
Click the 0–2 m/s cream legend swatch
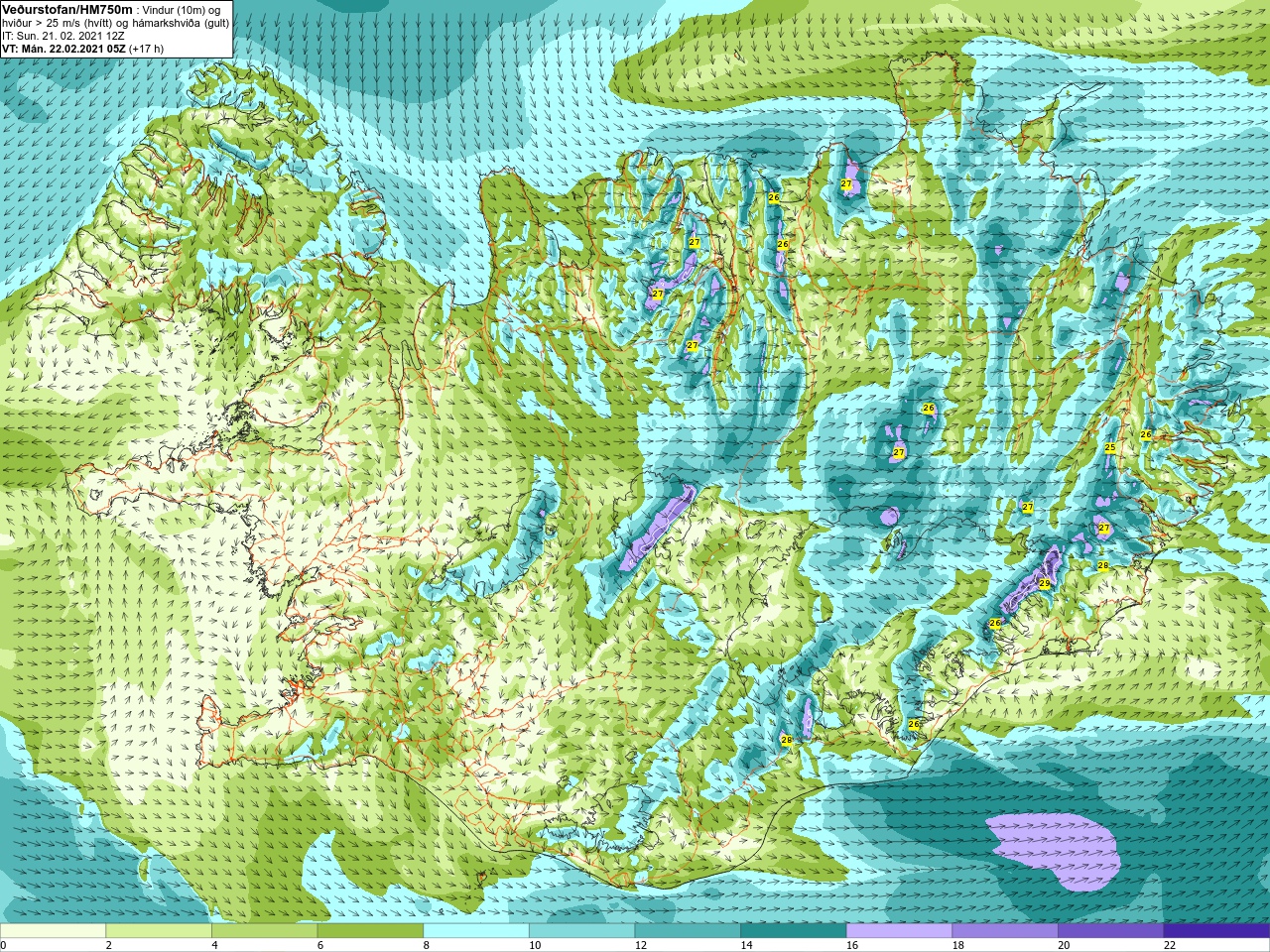(x=53, y=931)
